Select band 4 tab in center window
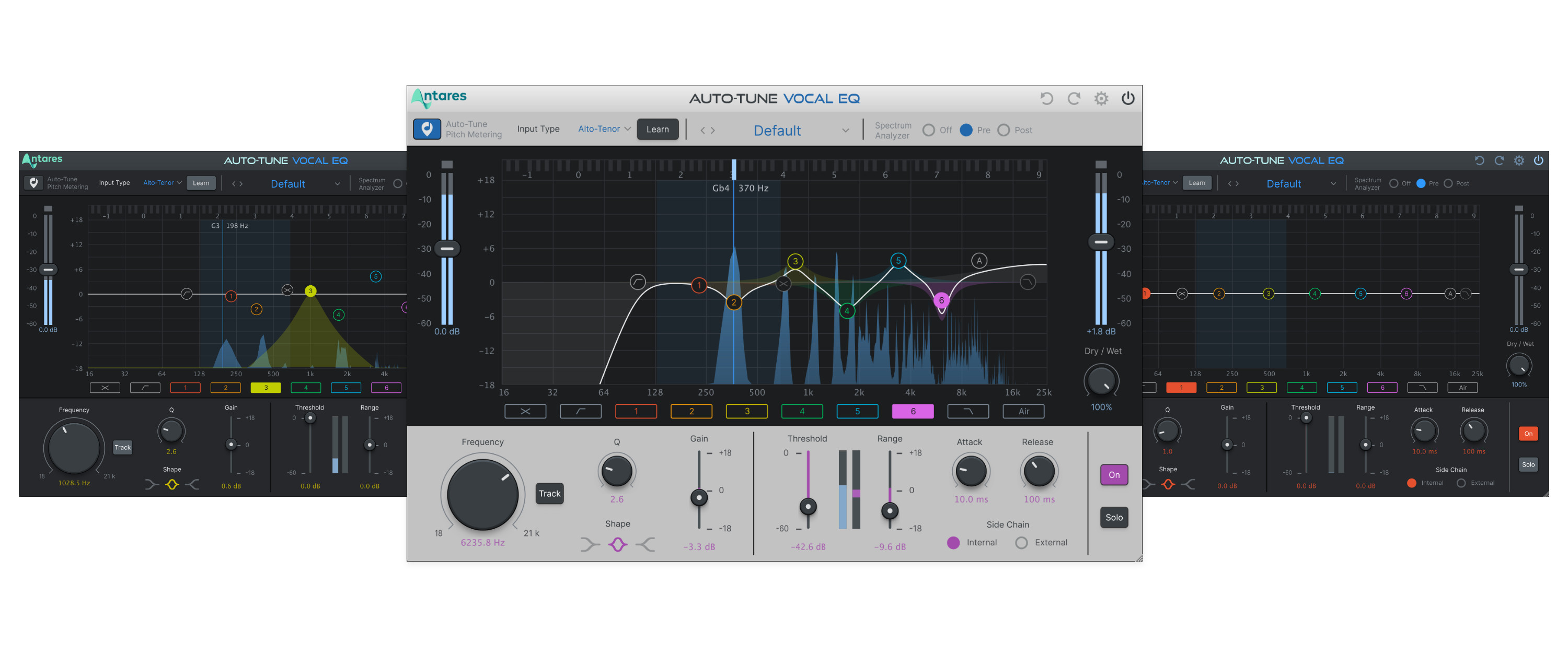Viewport: 1568px width, 653px height. tap(802, 412)
